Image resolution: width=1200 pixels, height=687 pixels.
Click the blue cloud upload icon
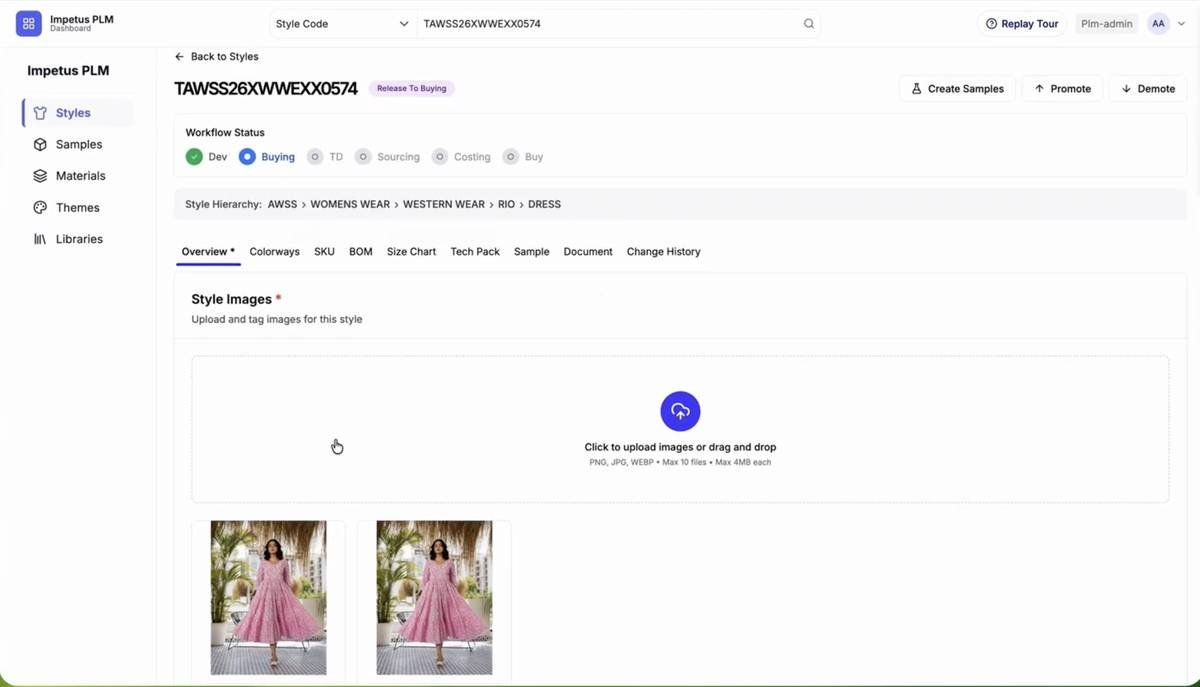(680, 411)
